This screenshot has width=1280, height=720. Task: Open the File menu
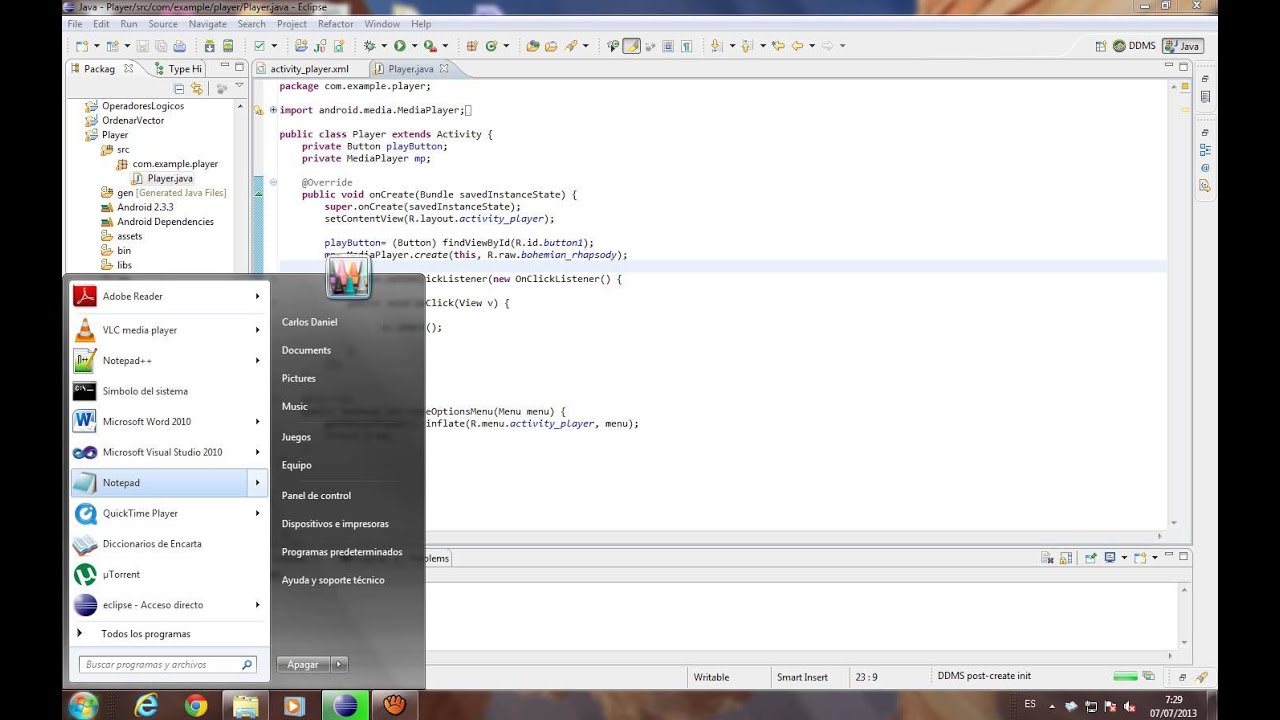click(x=74, y=23)
